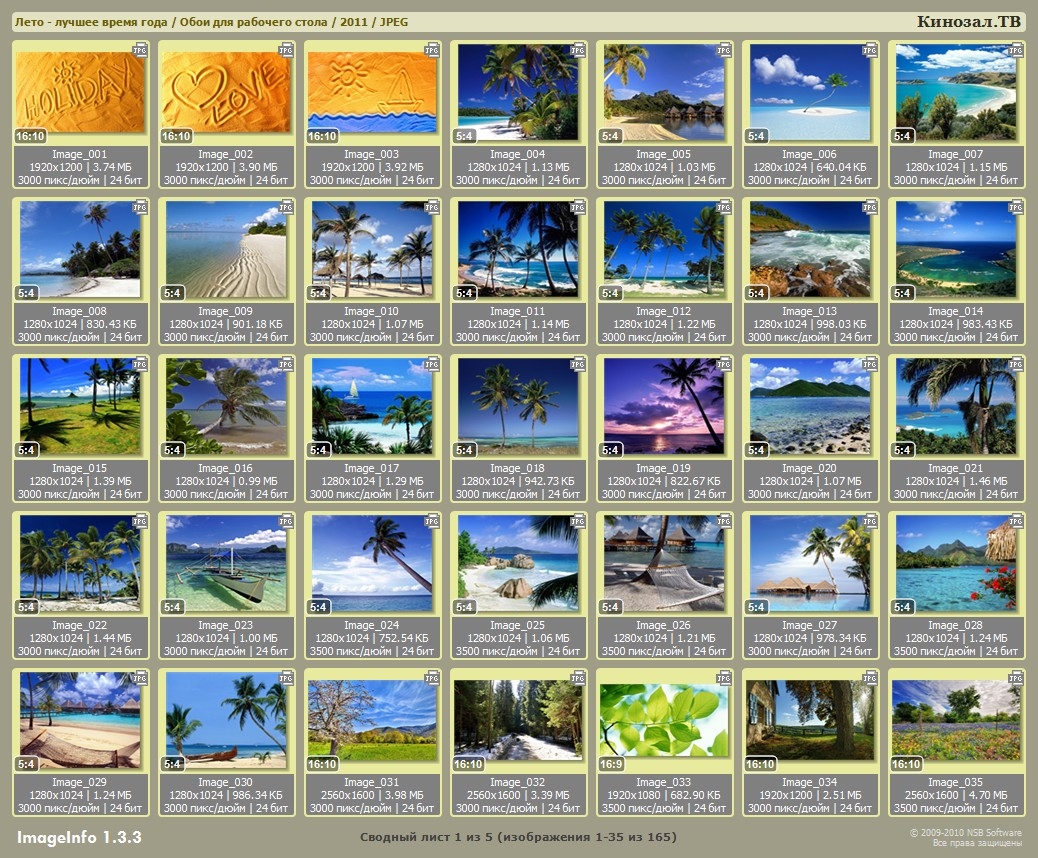Click the ImageInfo 1.3.3 label

(x=79, y=837)
